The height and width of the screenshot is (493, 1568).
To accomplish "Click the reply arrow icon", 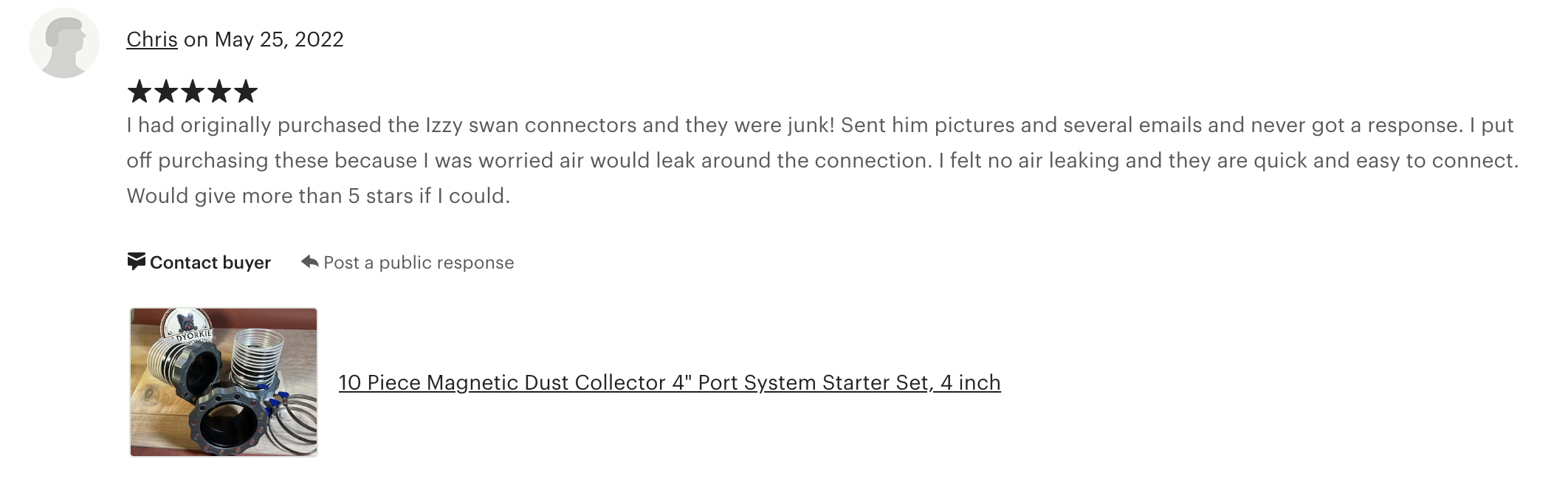I will coord(310,261).
